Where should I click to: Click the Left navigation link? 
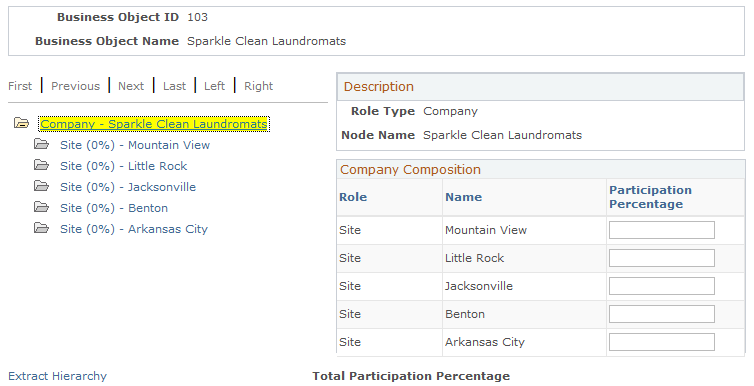point(214,86)
